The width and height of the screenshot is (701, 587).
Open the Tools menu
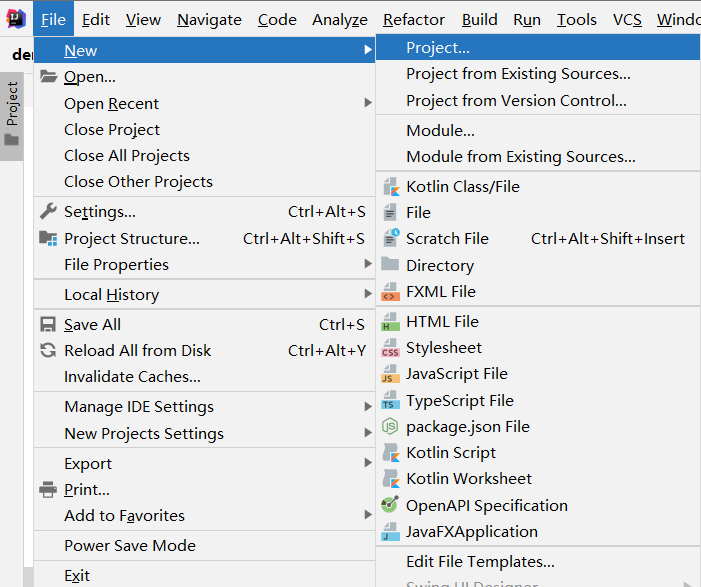click(577, 19)
